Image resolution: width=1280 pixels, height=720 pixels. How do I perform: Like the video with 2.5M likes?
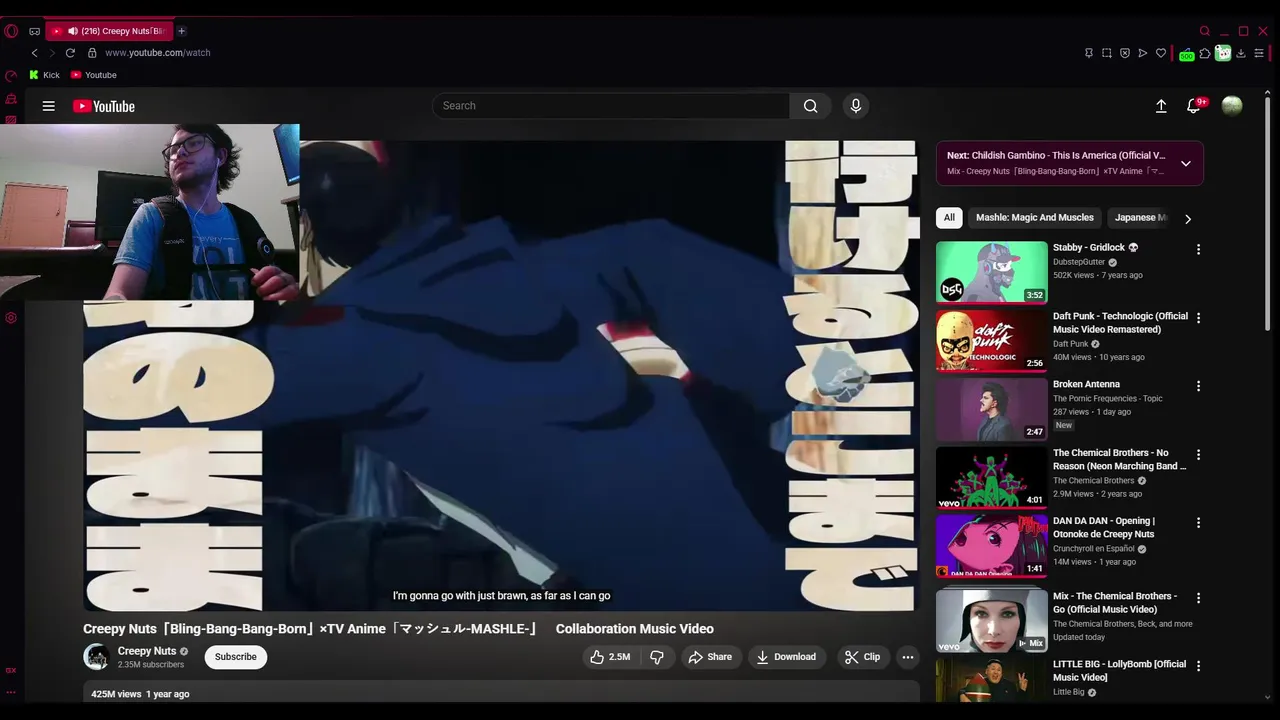pyautogui.click(x=610, y=657)
